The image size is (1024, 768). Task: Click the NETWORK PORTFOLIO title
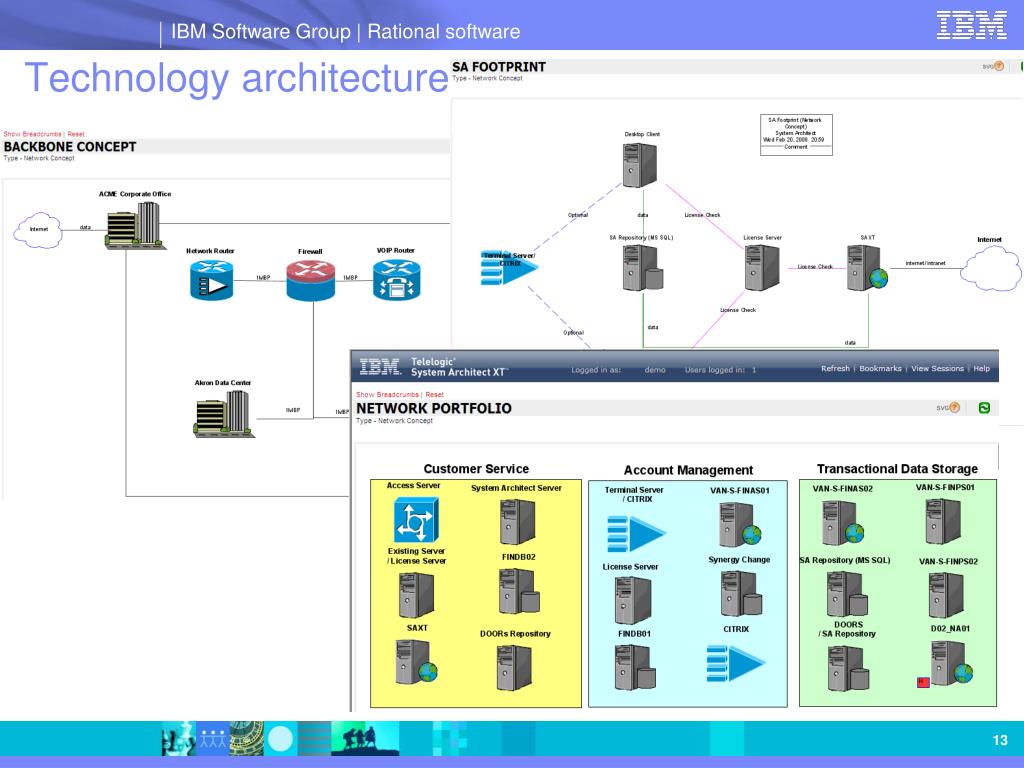434,408
